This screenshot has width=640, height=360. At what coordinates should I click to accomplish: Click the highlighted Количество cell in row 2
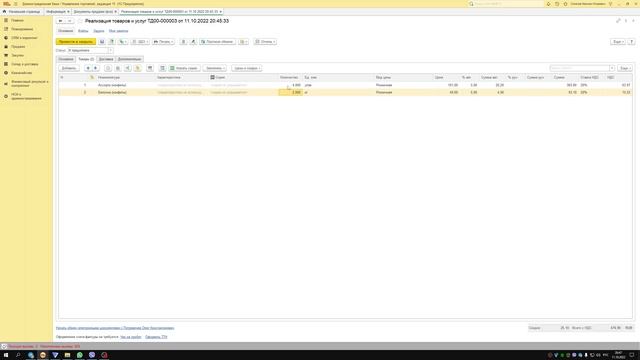[290, 92]
